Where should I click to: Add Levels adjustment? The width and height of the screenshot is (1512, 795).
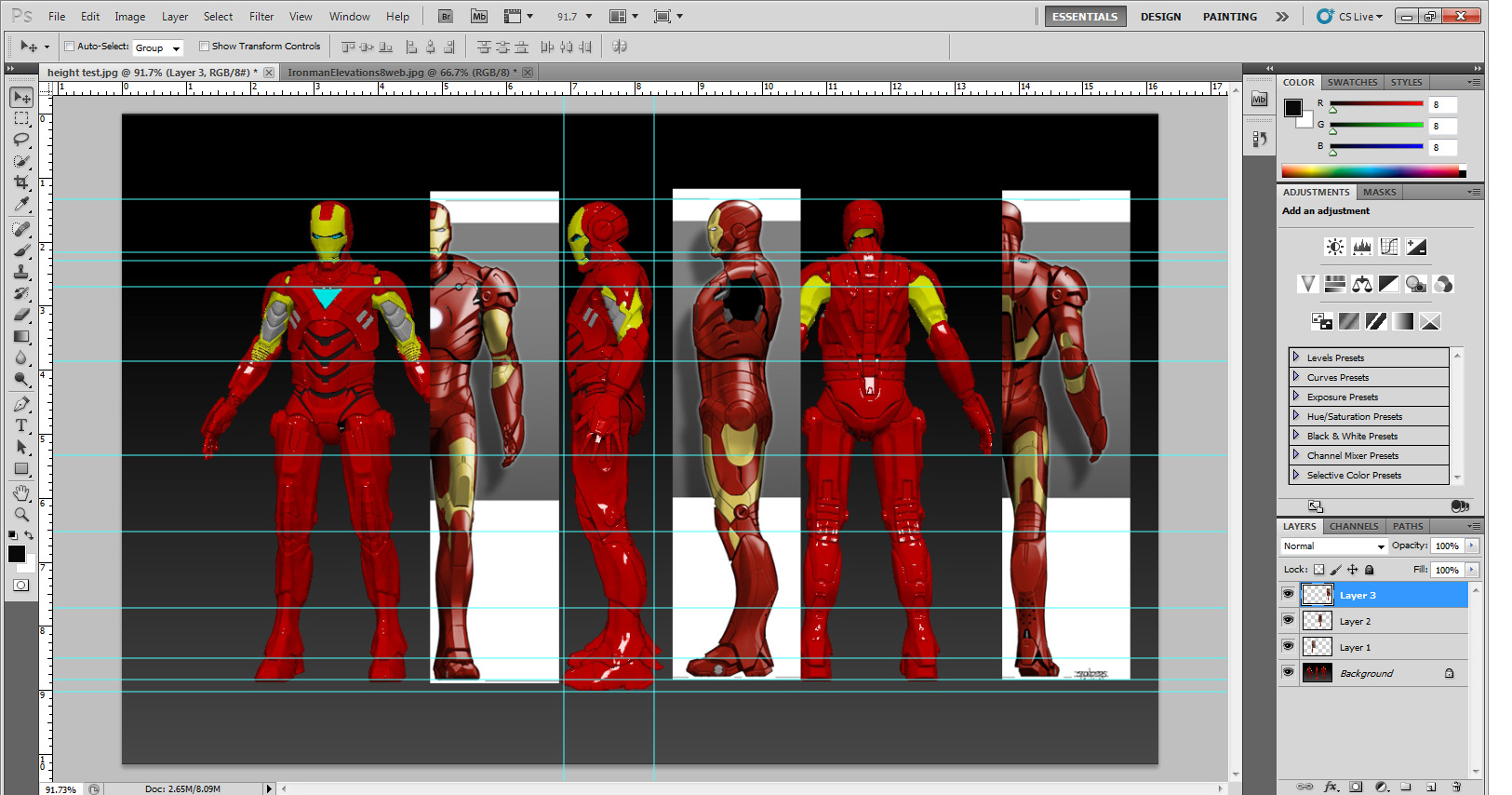click(x=1361, y=247)
